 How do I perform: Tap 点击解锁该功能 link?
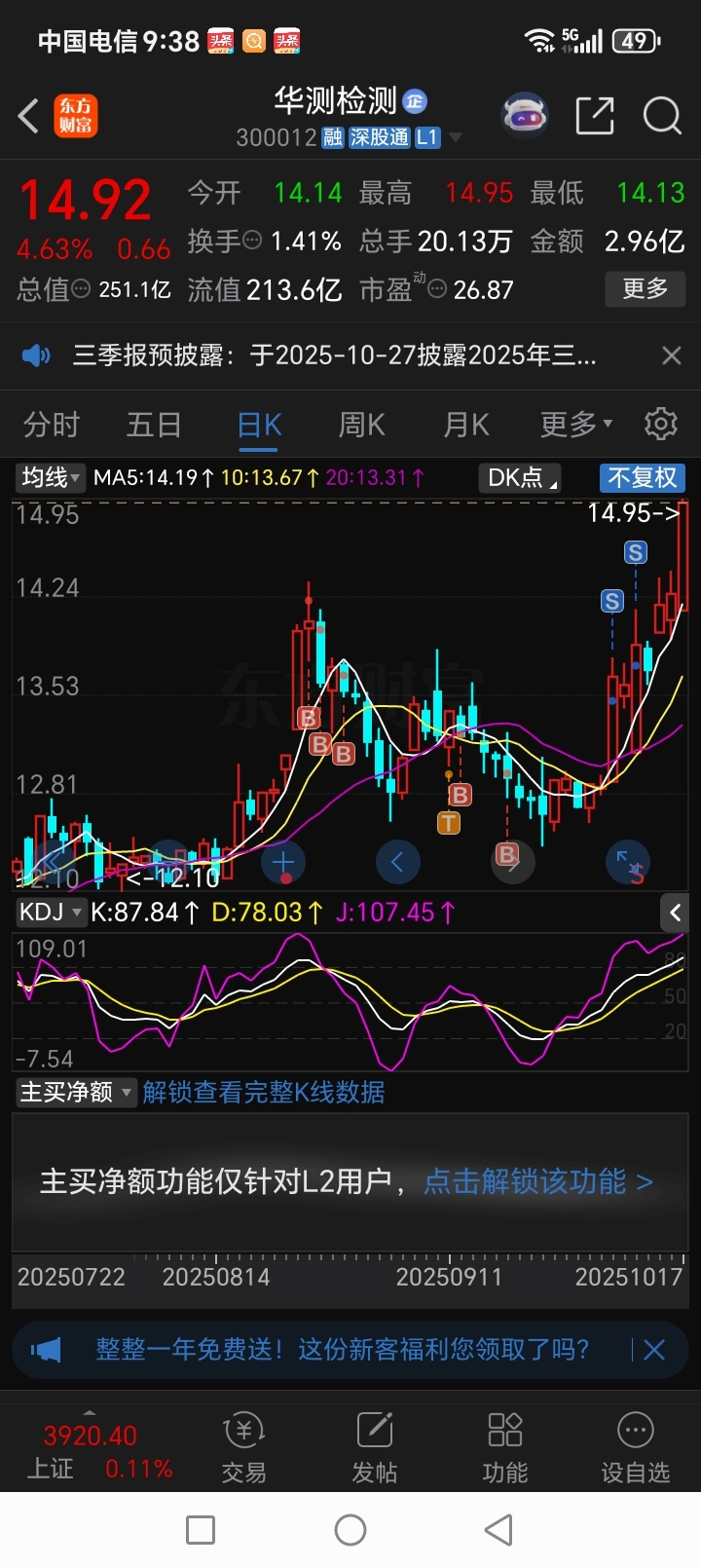(538, 1181)
